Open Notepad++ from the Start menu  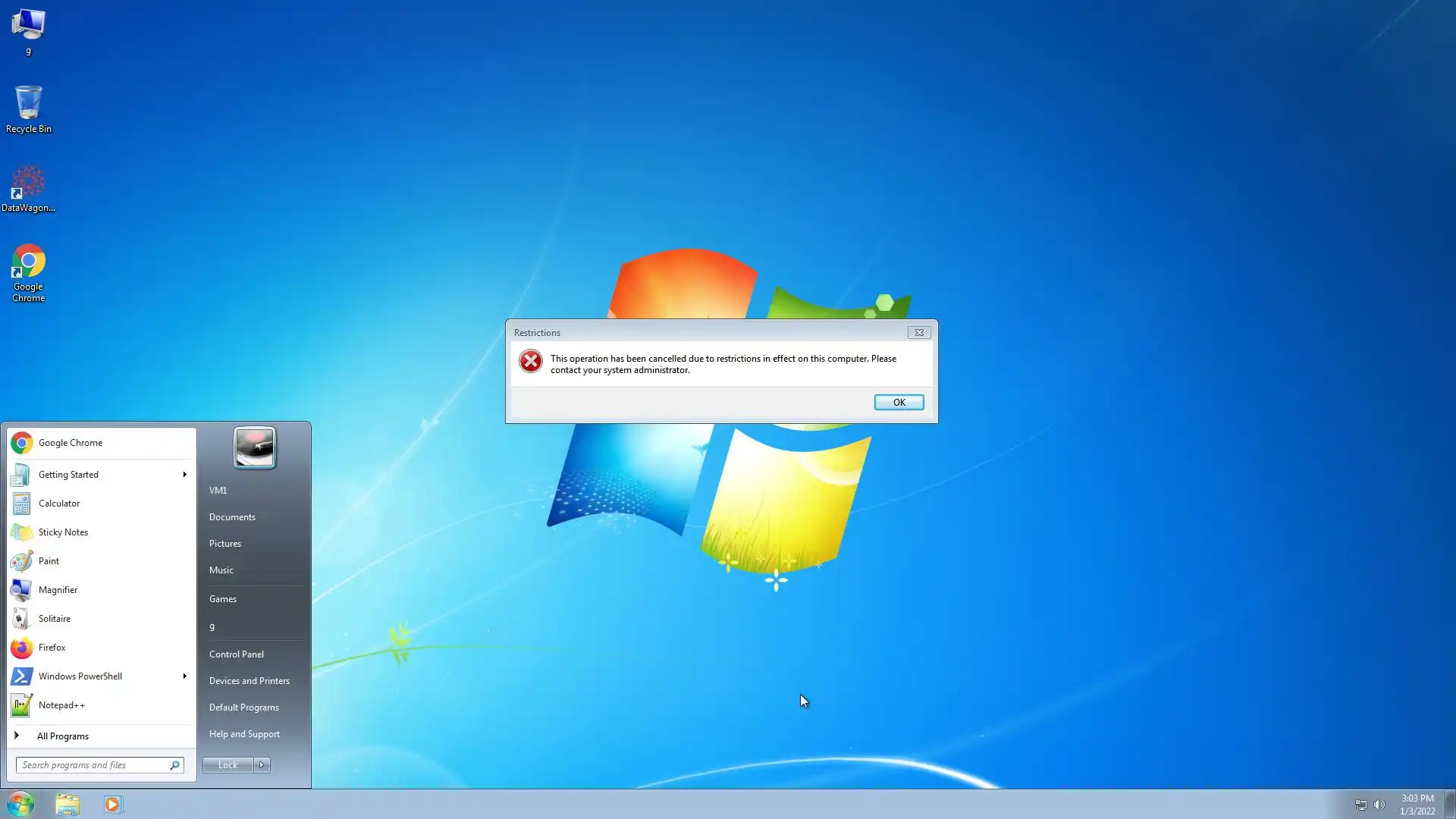[61, 704]
